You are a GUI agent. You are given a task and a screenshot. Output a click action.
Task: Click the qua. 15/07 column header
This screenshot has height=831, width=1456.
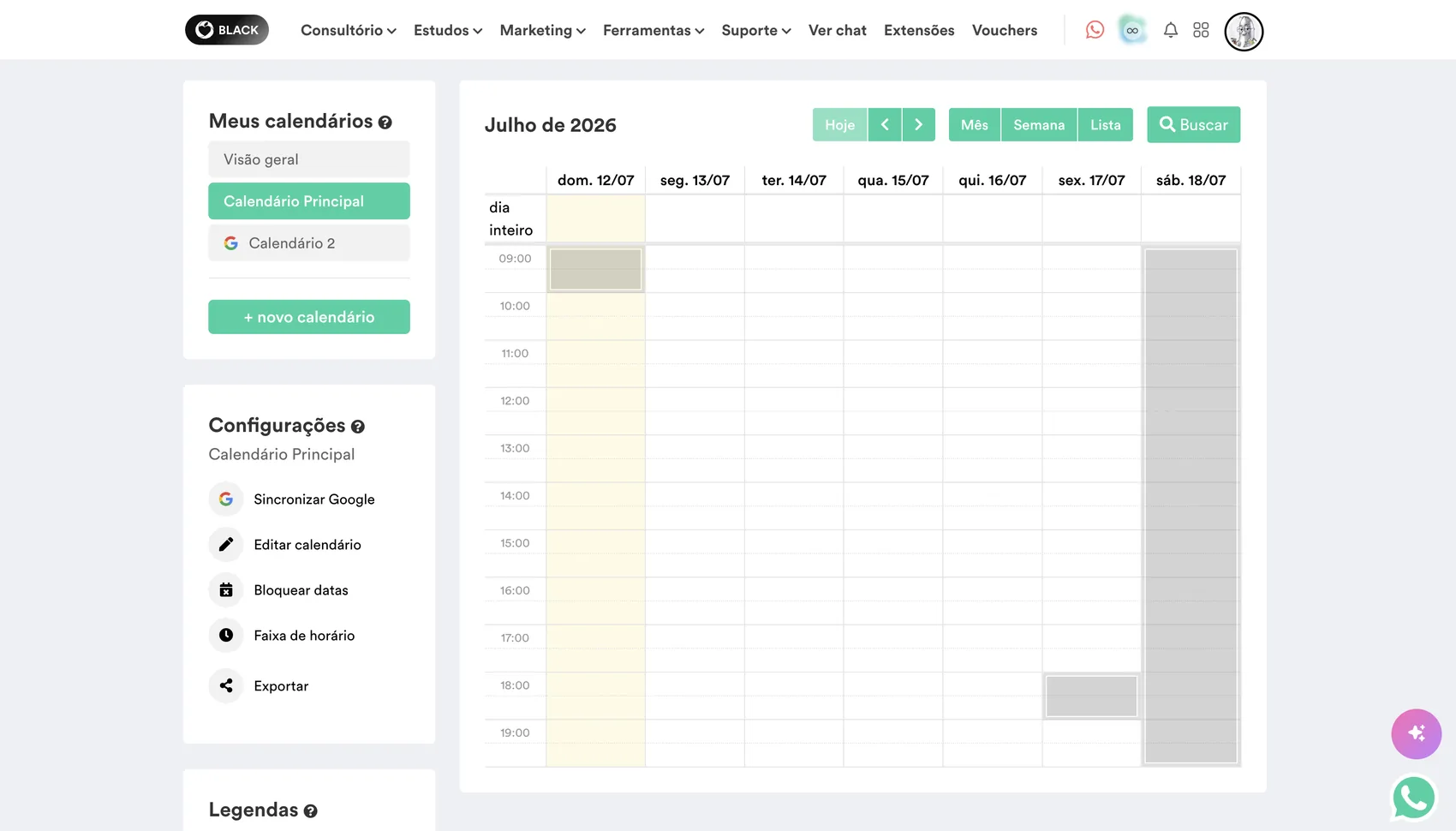(893, 180)
